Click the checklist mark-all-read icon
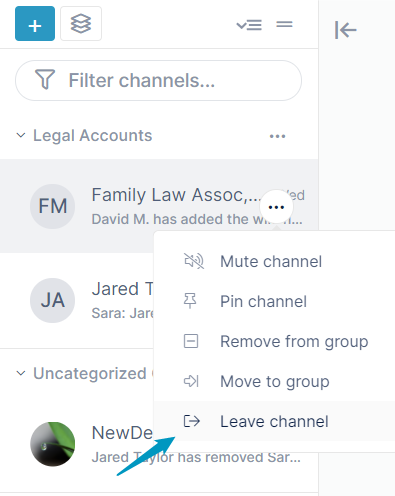Viewport: 395px width, 496px height. [249, 25]
